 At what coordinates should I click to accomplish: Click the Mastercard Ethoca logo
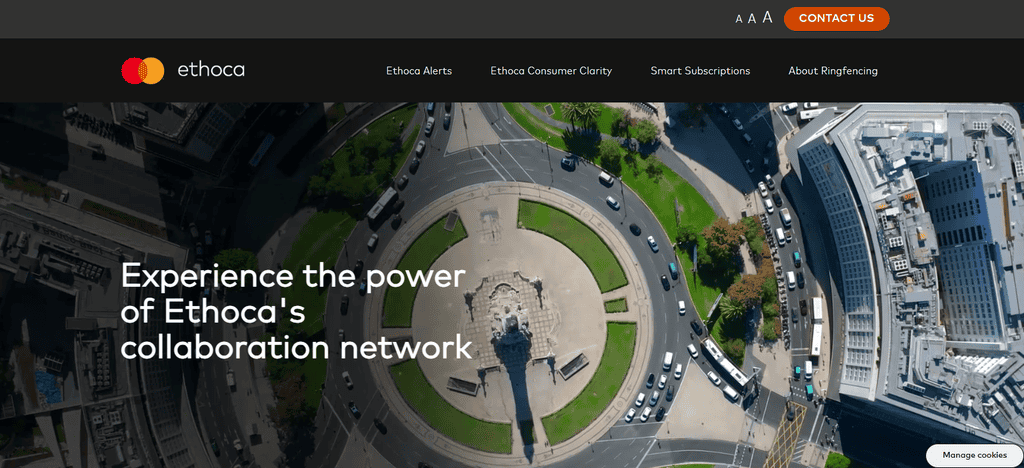[x=183, y=70]
